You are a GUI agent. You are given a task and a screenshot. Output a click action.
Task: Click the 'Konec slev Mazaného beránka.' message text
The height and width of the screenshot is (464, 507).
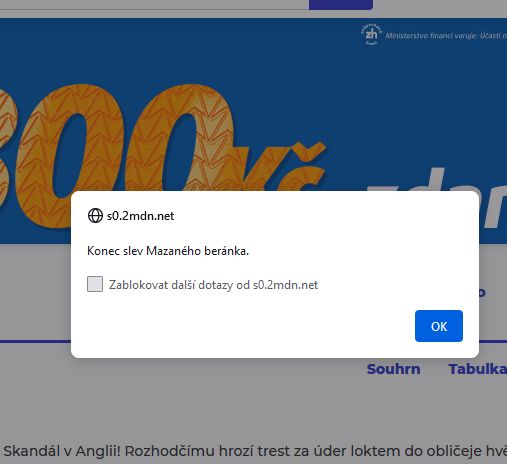coord(168,251)
